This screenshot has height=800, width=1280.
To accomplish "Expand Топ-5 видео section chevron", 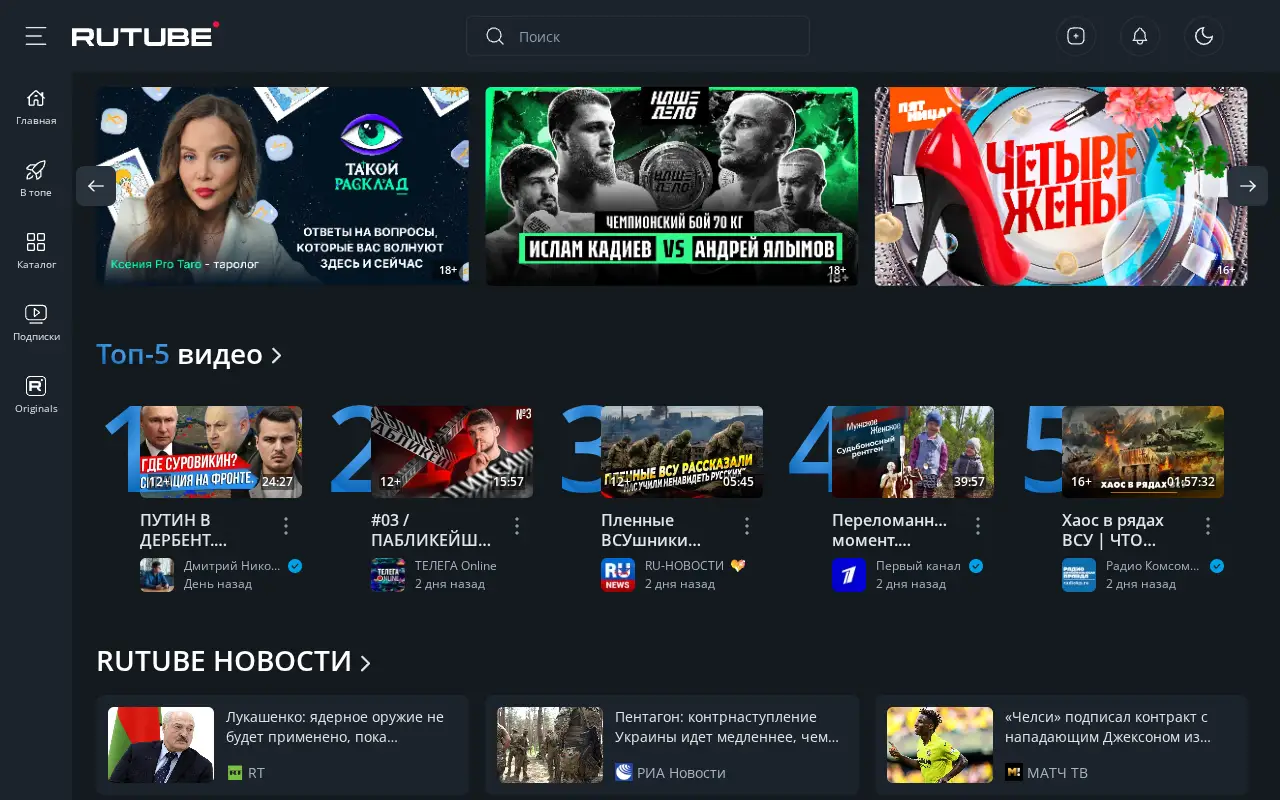I will point(277,356).
